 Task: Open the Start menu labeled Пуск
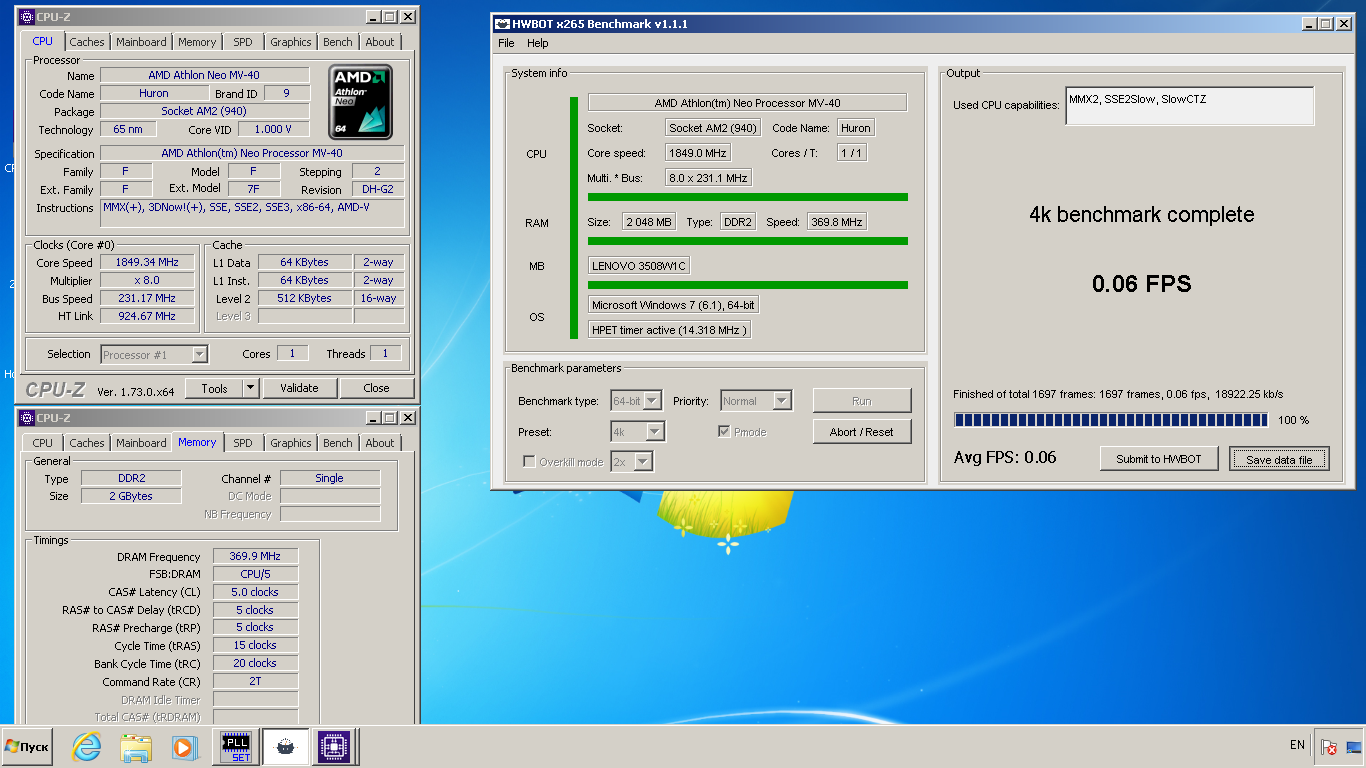[x=26, y=746]
